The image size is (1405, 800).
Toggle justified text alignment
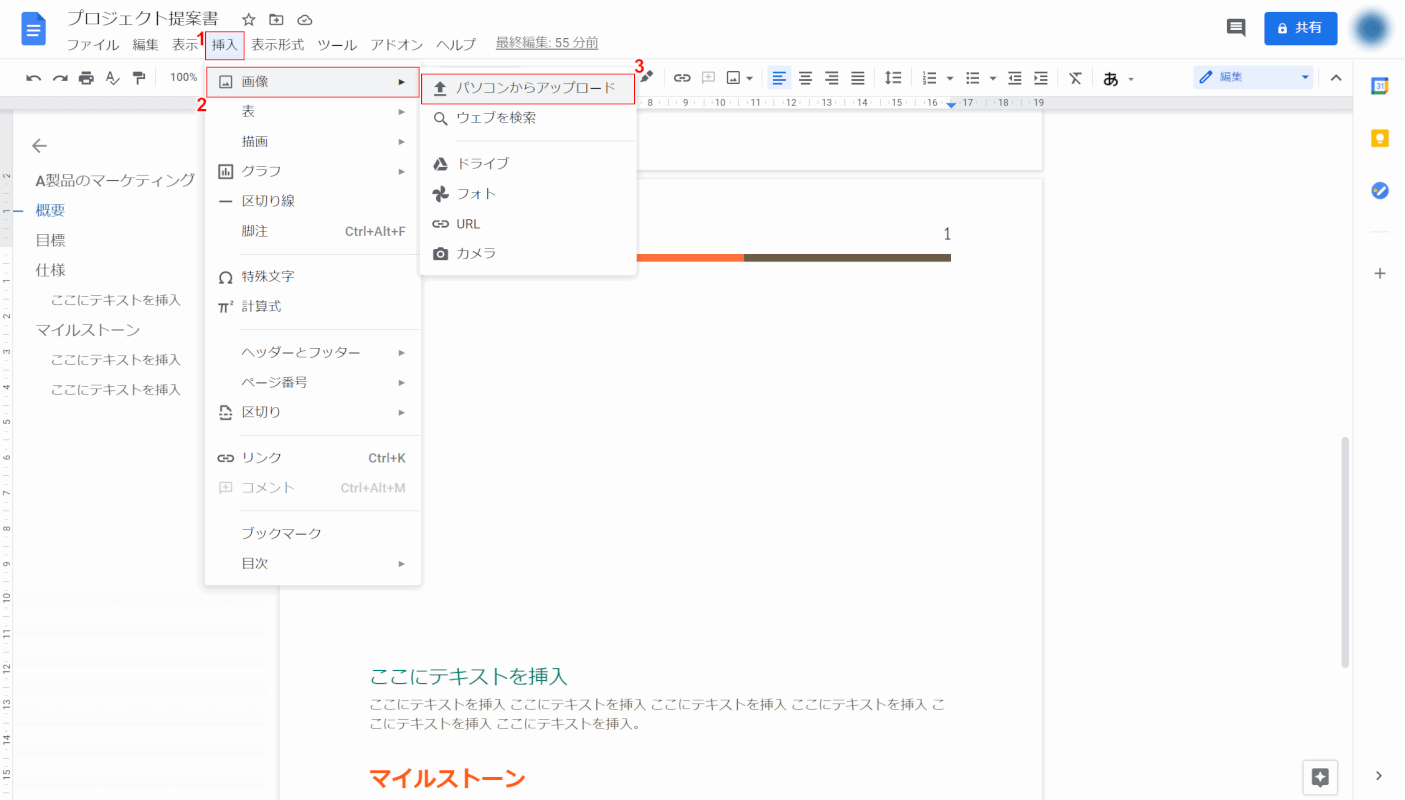(x=857, y=78)
